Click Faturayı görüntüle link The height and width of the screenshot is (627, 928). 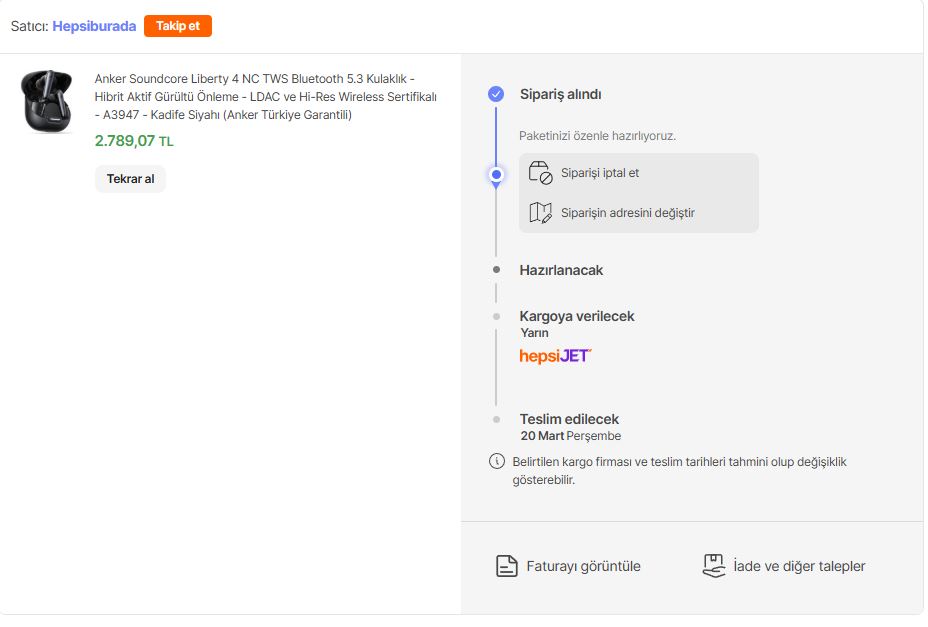click(x=583, y=566)
